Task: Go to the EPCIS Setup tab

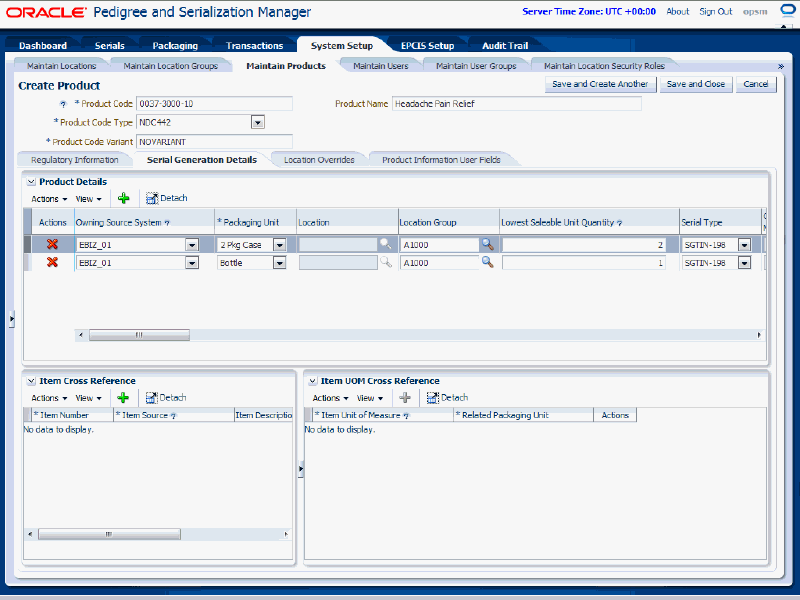Action: (x=428, y=45)
